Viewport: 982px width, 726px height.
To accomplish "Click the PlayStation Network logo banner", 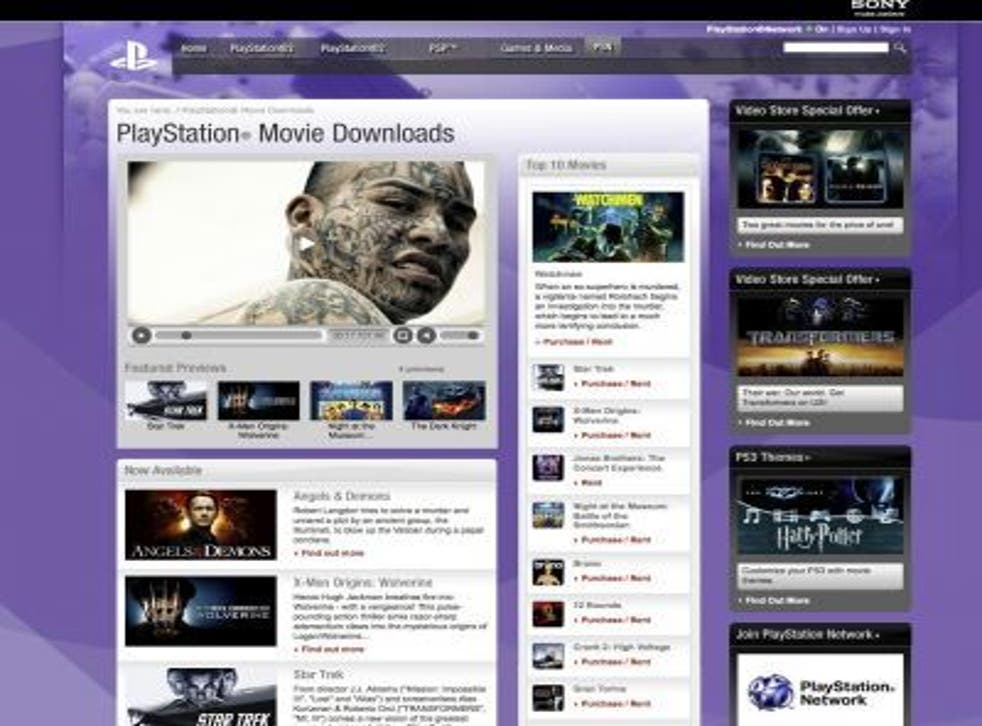I will coord(820,690).
